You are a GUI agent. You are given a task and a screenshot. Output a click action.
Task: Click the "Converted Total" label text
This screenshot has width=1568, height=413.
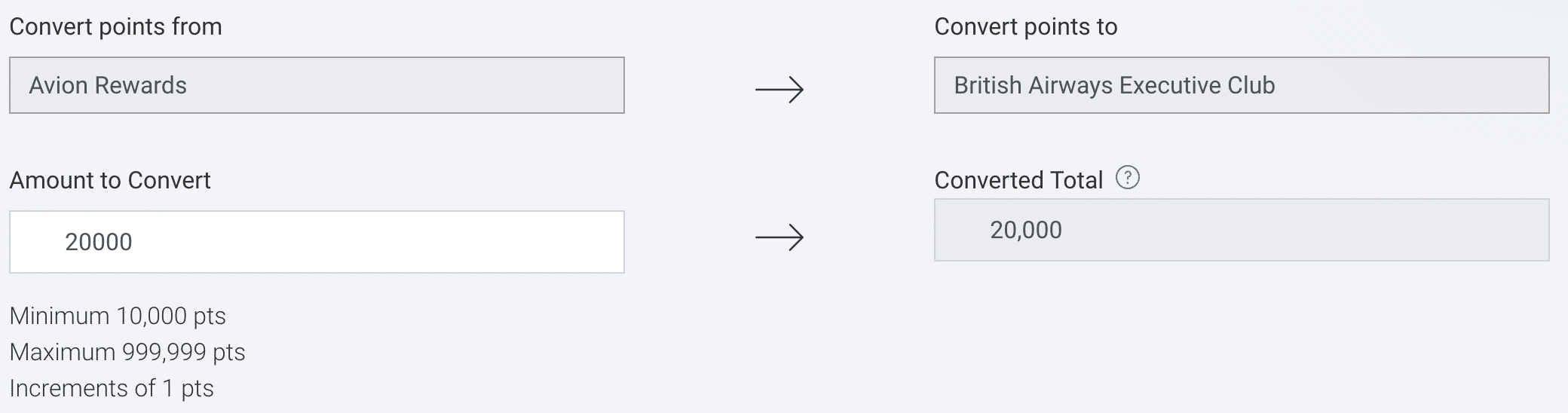click(x=1018, y=181)
